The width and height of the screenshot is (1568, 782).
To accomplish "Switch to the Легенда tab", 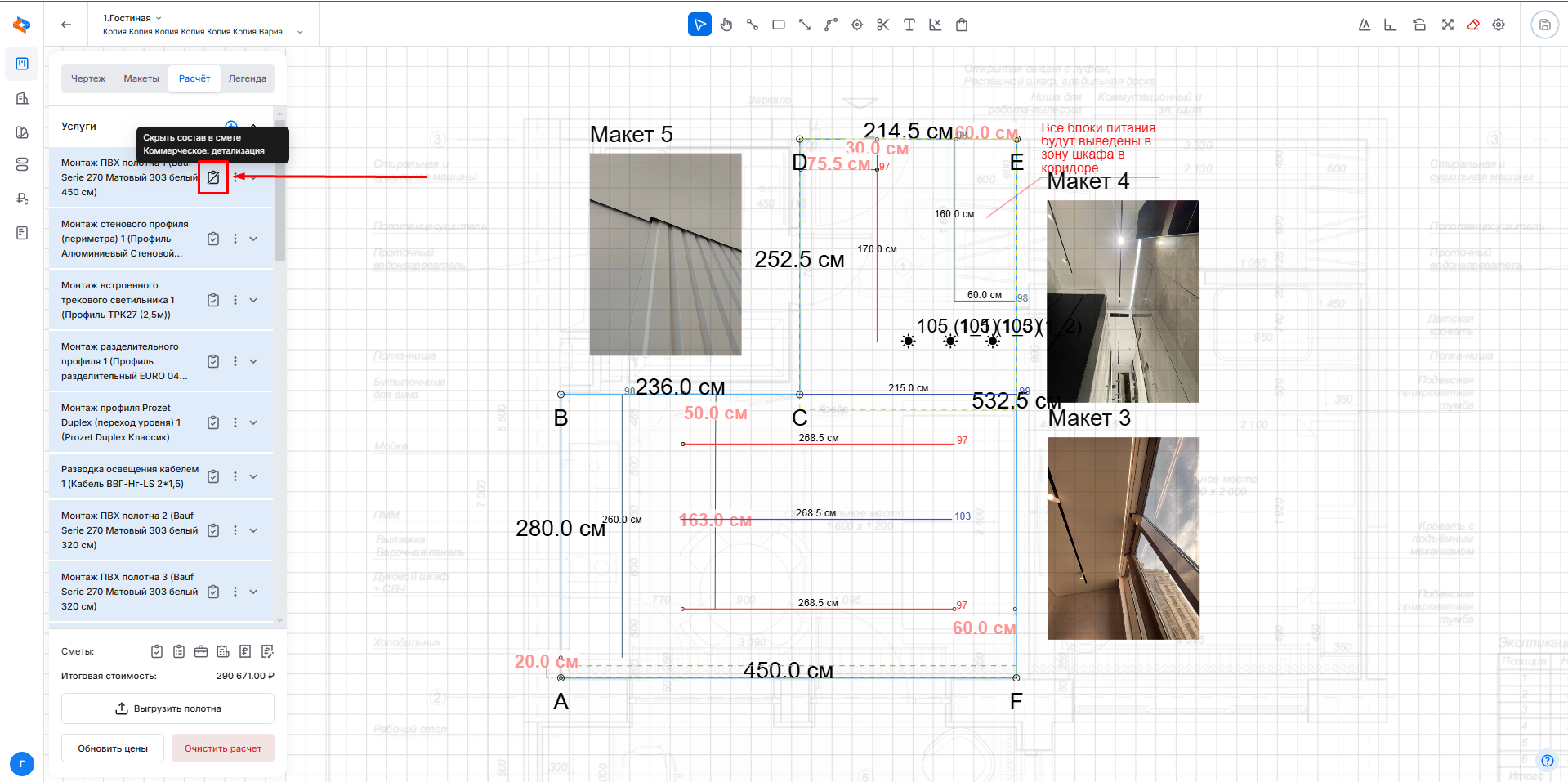I will click(x=247, y=78).
